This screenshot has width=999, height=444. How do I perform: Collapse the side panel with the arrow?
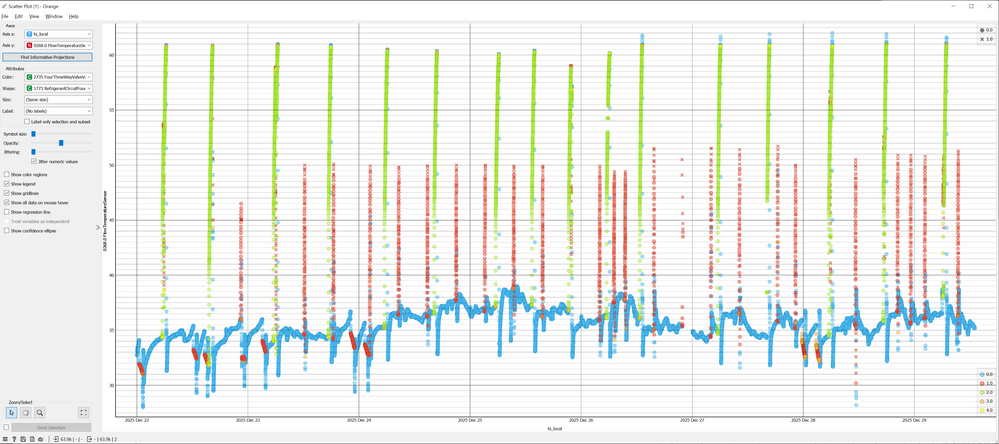click(x=97, y=228)
